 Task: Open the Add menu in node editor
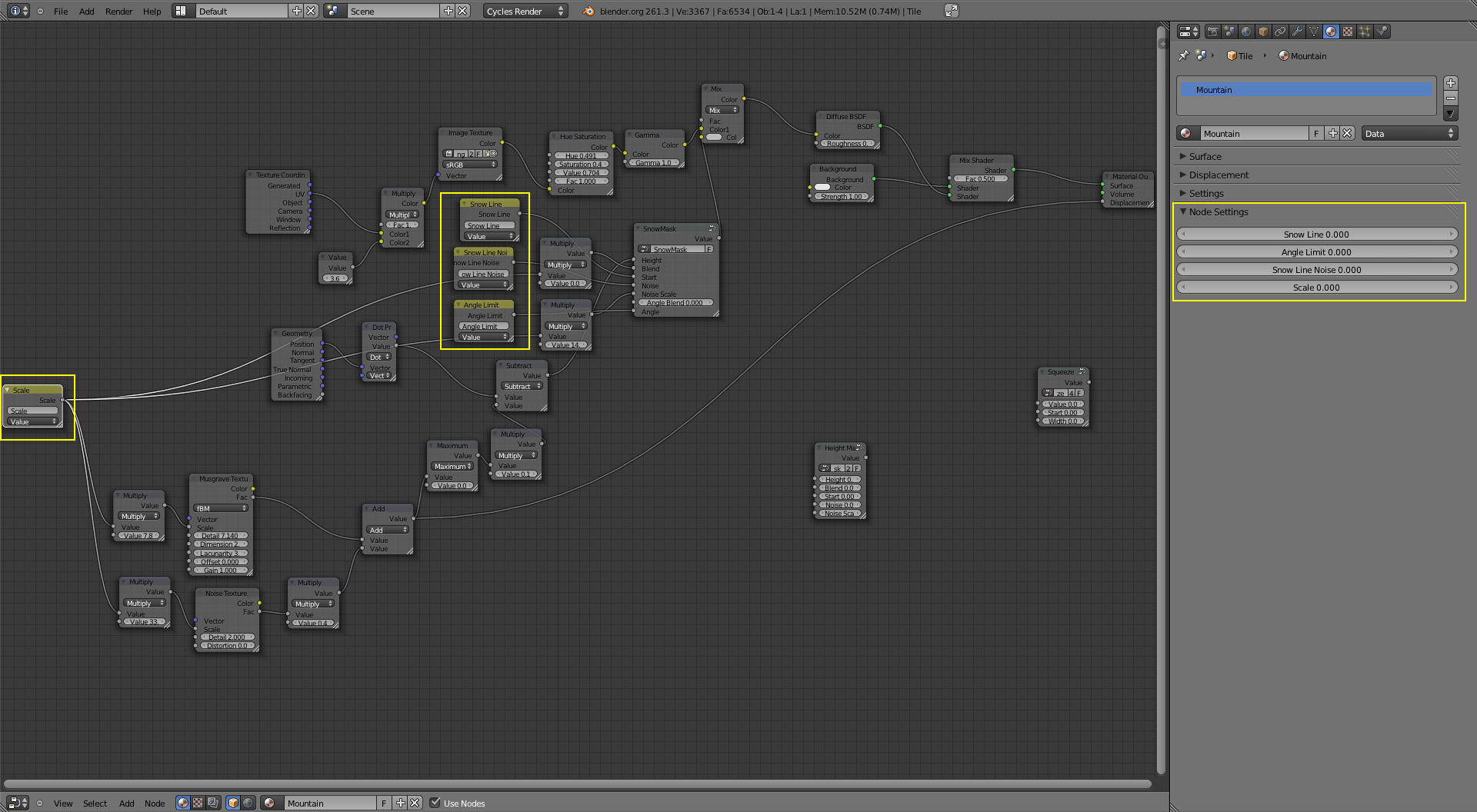[x=126, y=804]
